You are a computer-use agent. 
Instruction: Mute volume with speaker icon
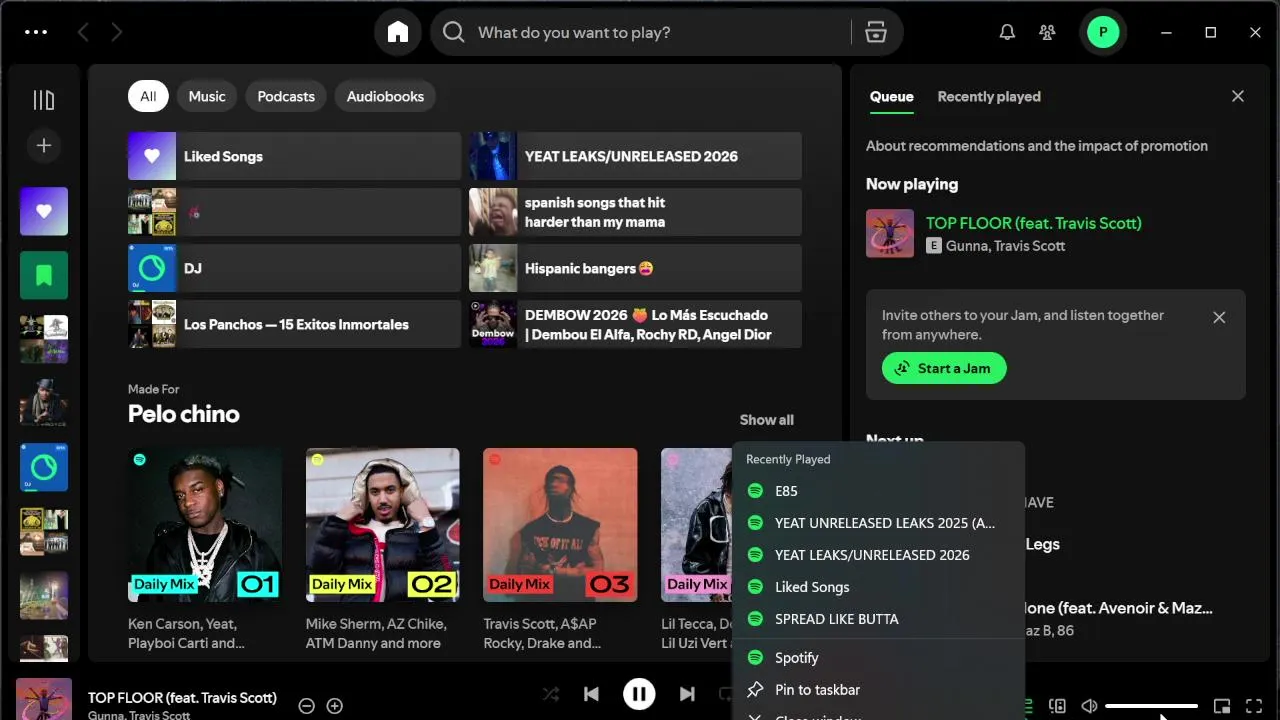[x=1089, y=706]
